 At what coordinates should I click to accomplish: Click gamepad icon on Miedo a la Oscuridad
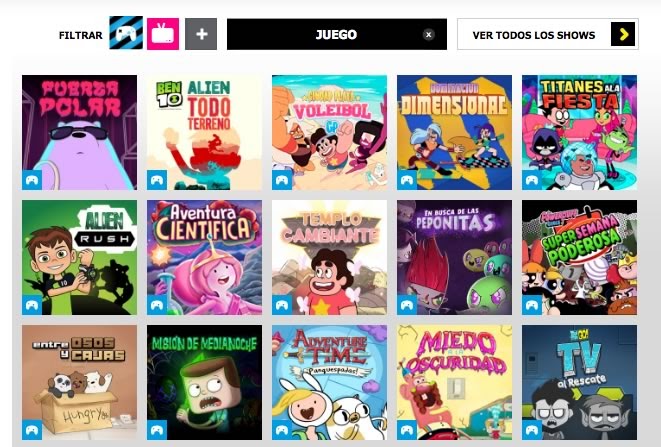click(x=407, y=430)
